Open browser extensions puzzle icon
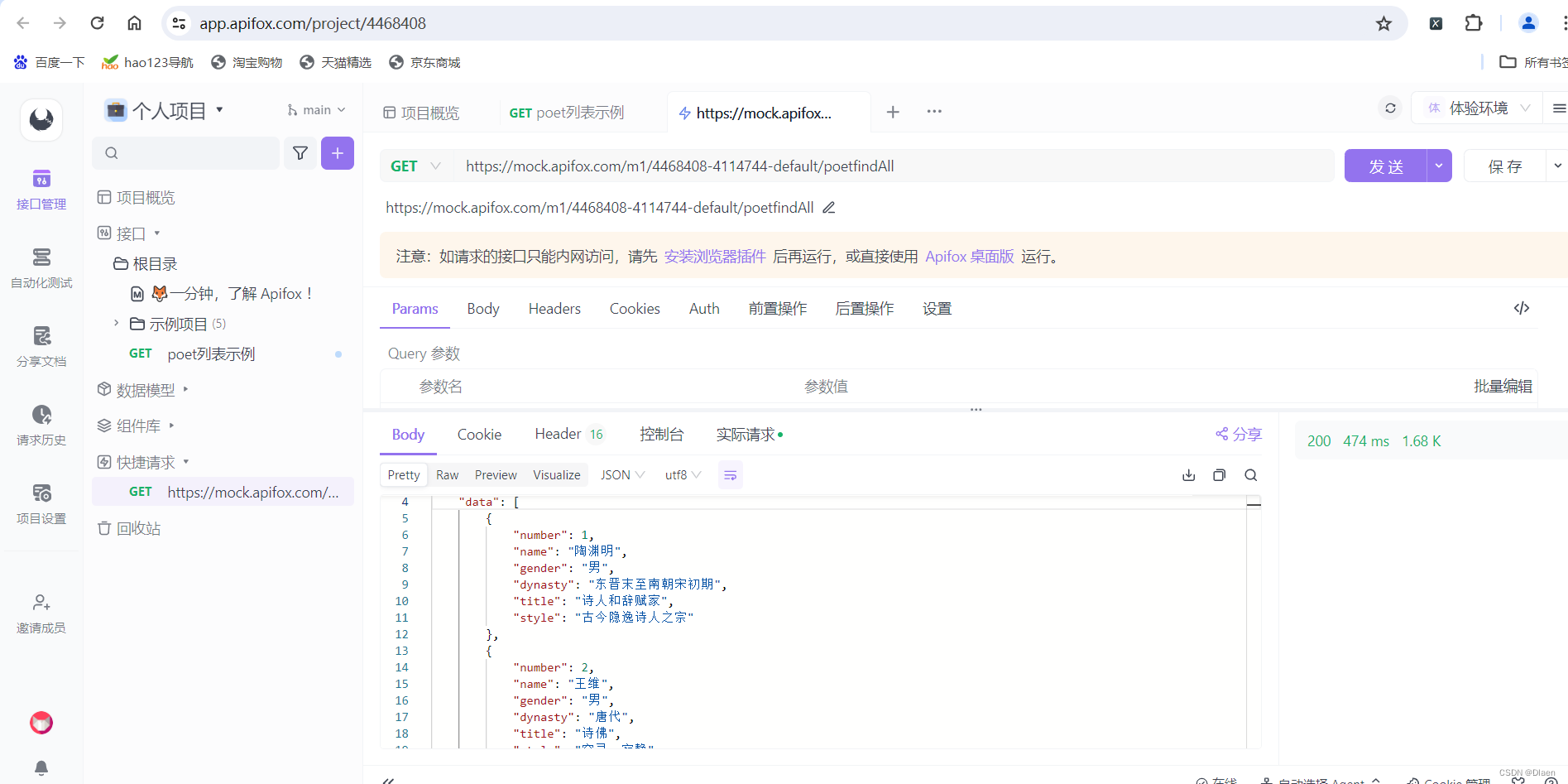This screenshot has height=784, width=1568. click(1474, 23)
